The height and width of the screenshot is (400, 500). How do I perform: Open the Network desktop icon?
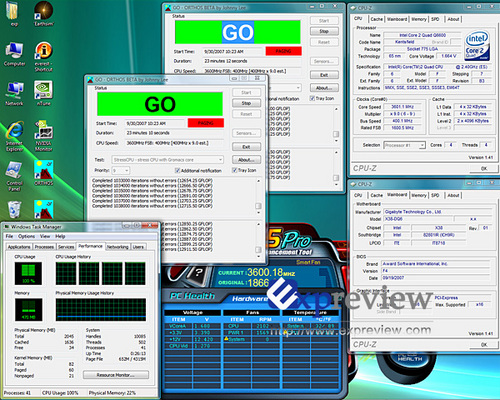click(14, 93)
